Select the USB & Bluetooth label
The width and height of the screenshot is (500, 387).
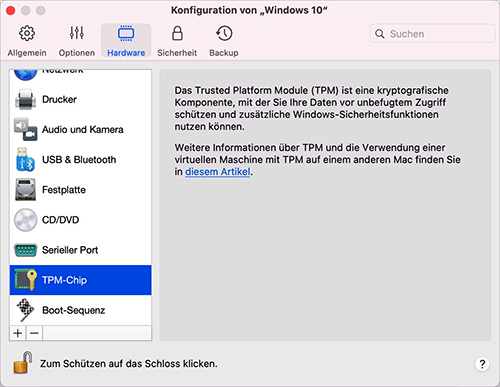tap(79, 160)
